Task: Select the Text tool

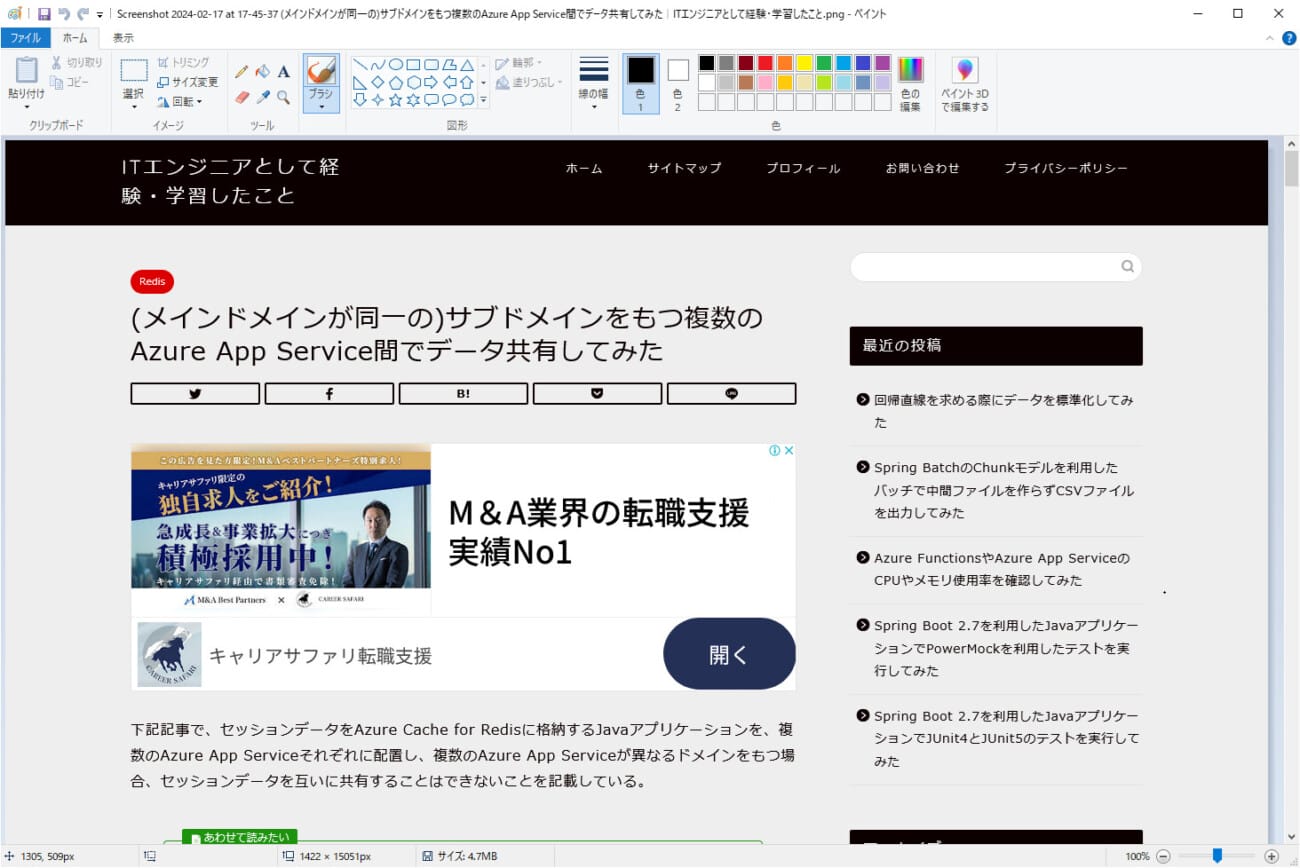Action: [x=284, y=72]
